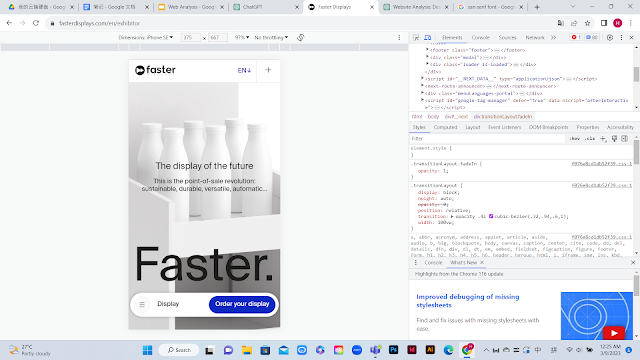Open a new browser tab
The width and height of the screenshot is (640, 360).
537,7
